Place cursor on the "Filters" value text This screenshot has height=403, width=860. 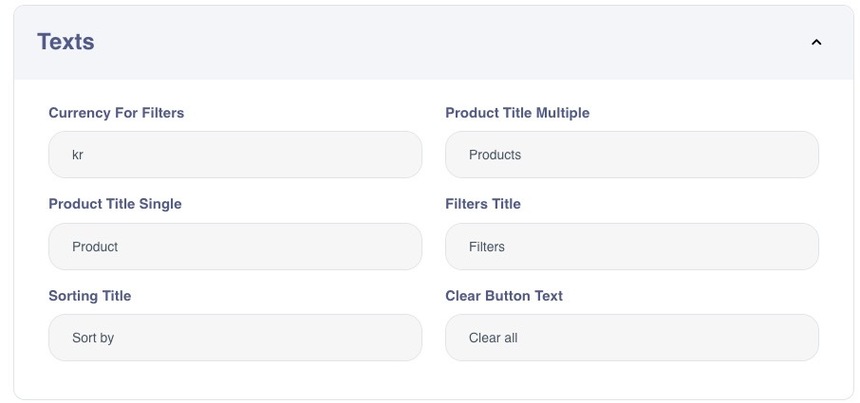coord(487,247)
